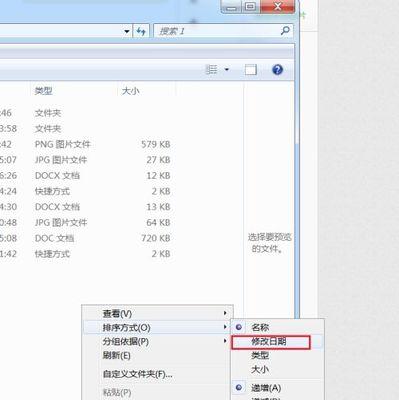399x400 pixels.
Task: Select 大小 sort option in submenu
Action: pyautogui.click(x=278, y=369)
